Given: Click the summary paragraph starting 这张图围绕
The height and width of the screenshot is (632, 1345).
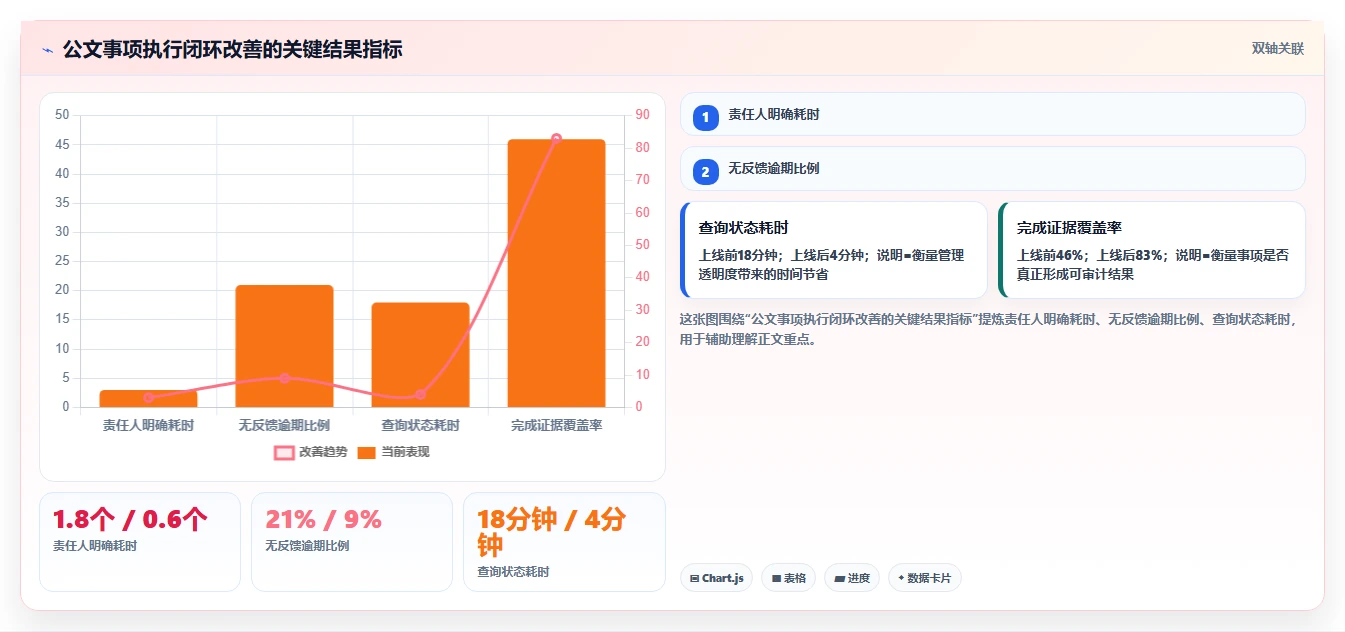Looking at the screenshot, I should 988,329.
